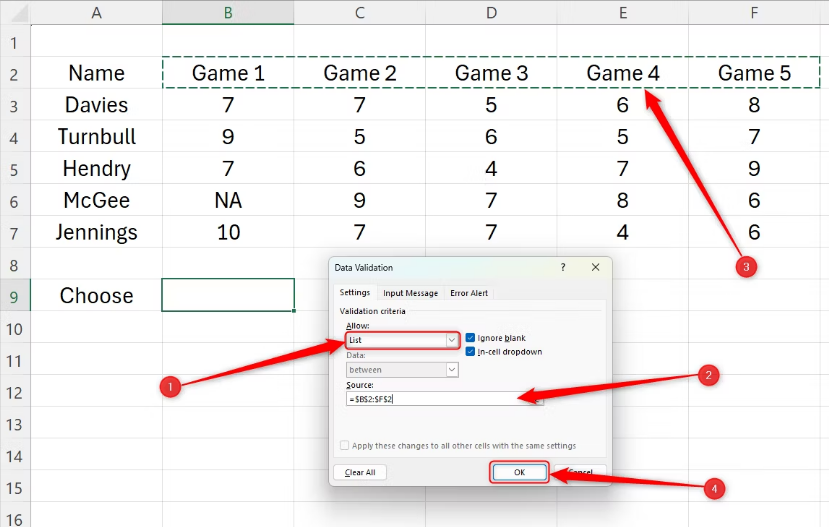Viewport: 829px width, 527px height.
Task: Check Apply these changes to all other cells
Action: coord(345,446)
